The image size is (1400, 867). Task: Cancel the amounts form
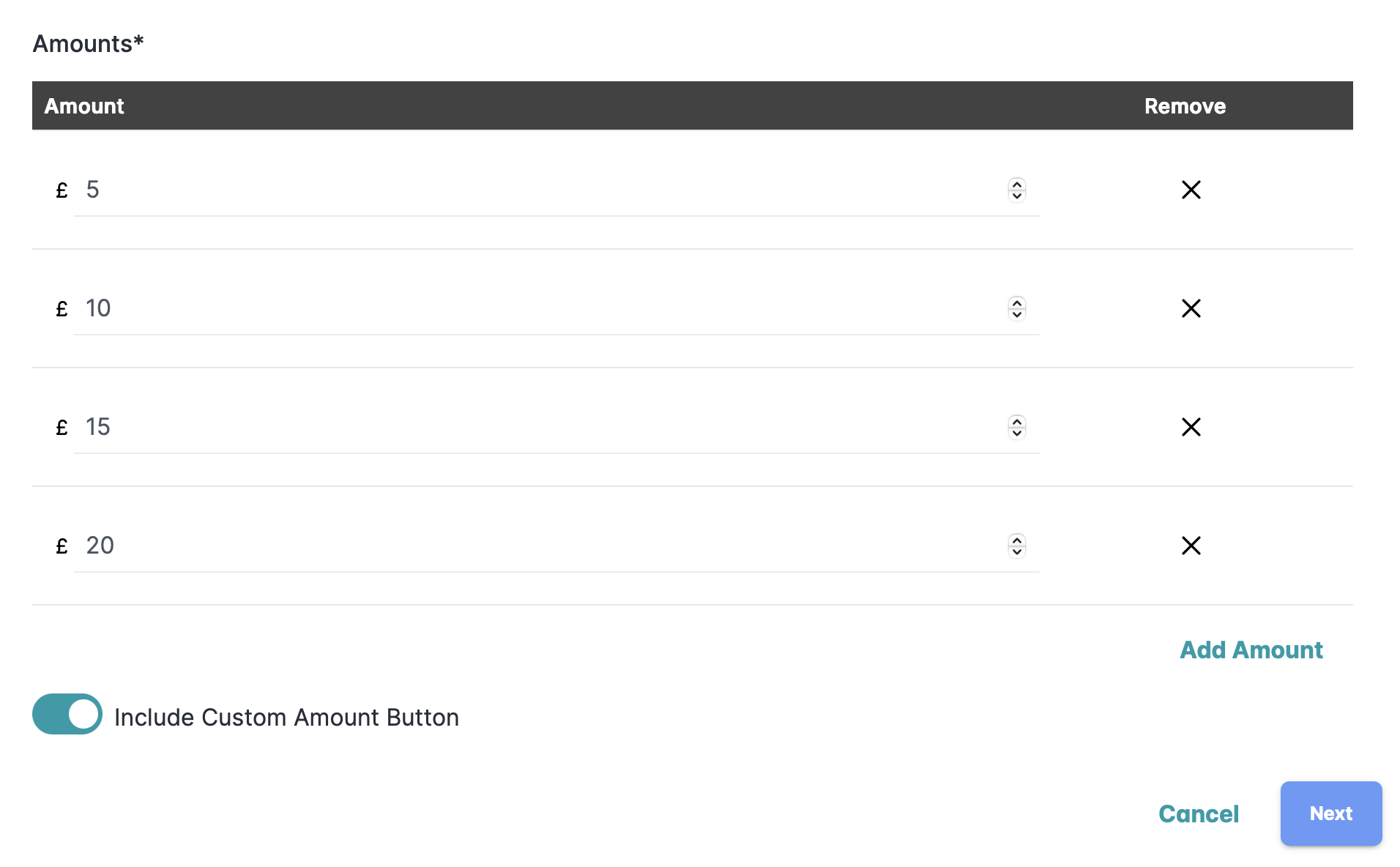click(1198, 814)
